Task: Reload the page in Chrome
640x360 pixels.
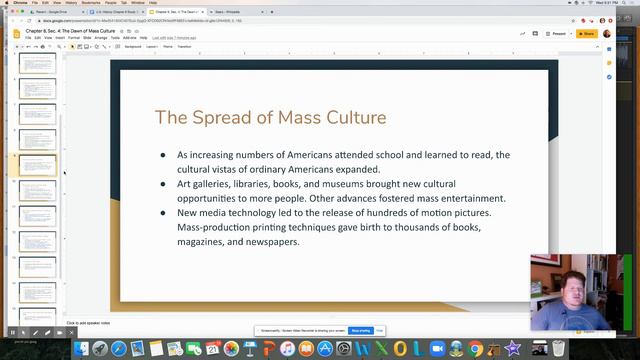Action: coord(29,20)
